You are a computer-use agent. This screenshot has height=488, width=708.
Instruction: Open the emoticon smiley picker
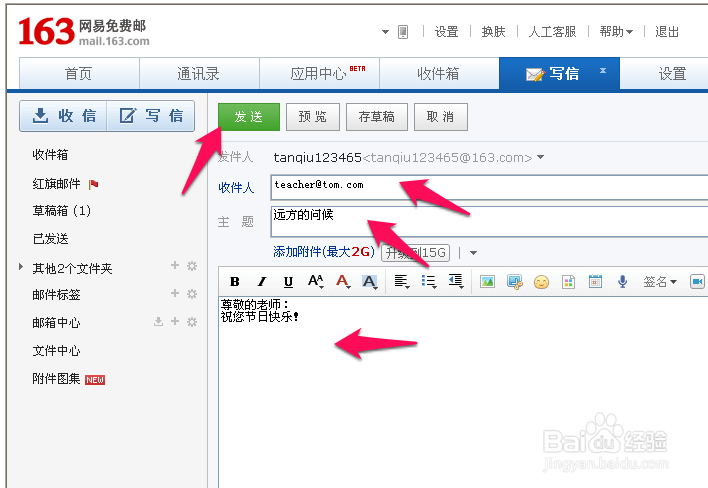[541, 282]
